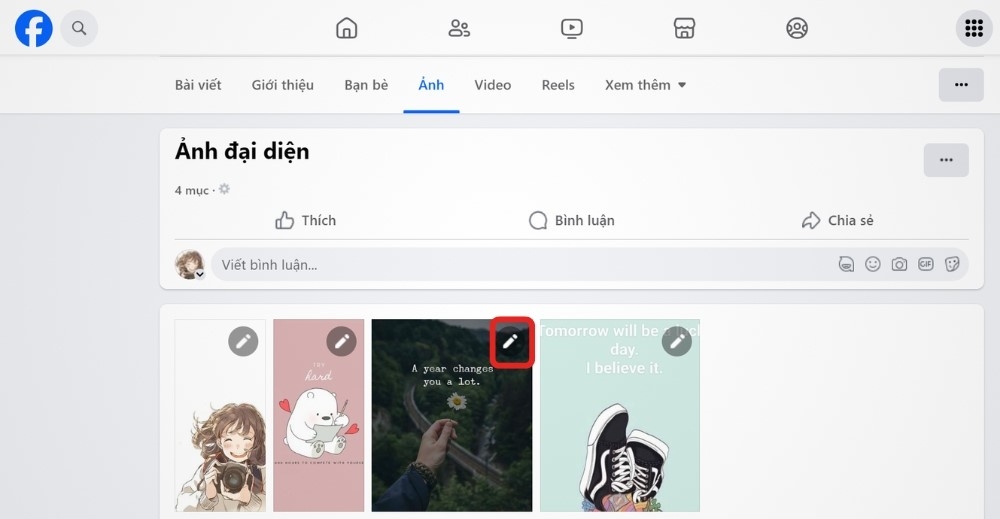The width and height of the screenshot is (1000, 519).
Task: Open emoji picker in comment box
Action: (x=872, y=264)
